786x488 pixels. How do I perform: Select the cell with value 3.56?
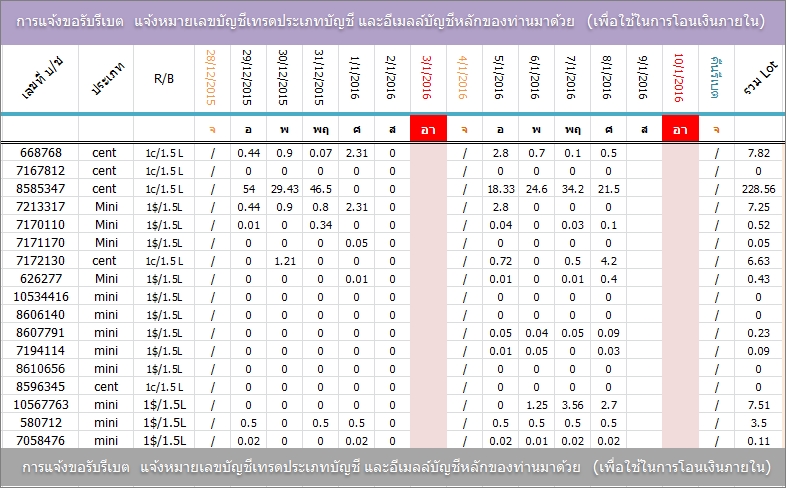tap(572, 405)
